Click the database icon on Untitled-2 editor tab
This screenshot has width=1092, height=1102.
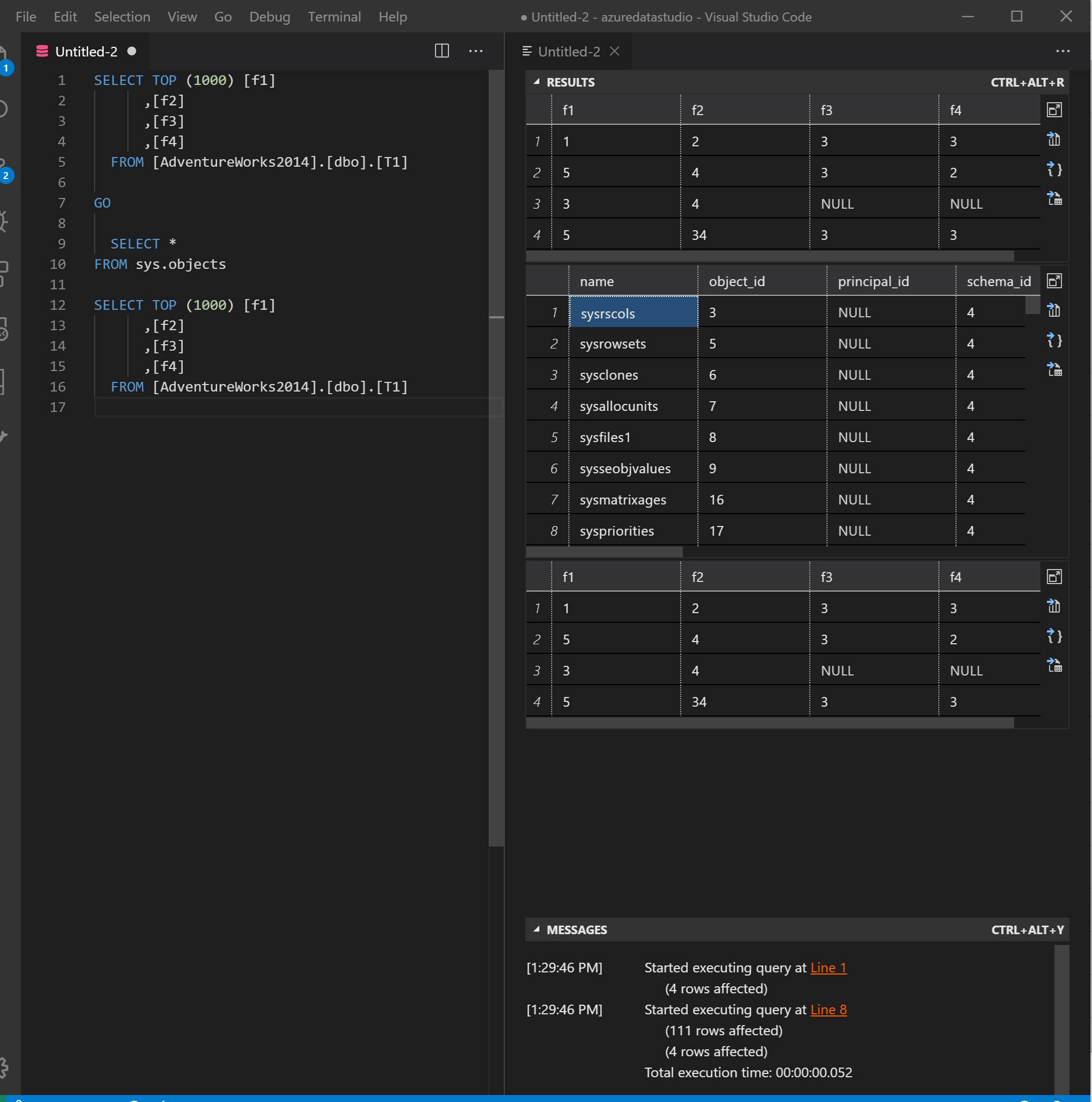coord(43,51)
